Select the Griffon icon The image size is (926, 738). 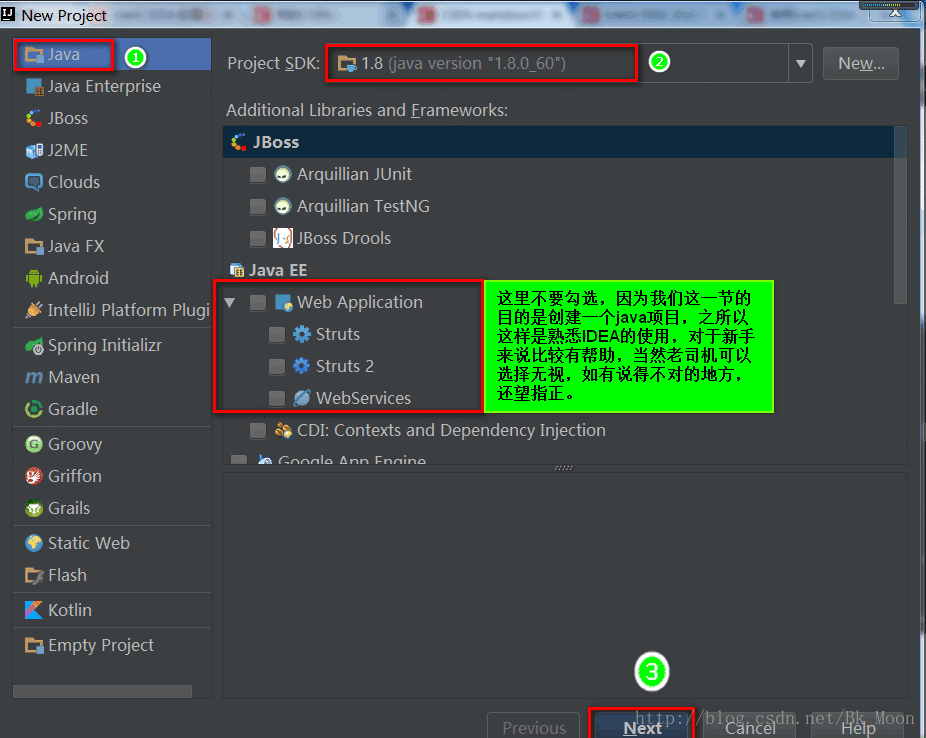tap(34, 476)
